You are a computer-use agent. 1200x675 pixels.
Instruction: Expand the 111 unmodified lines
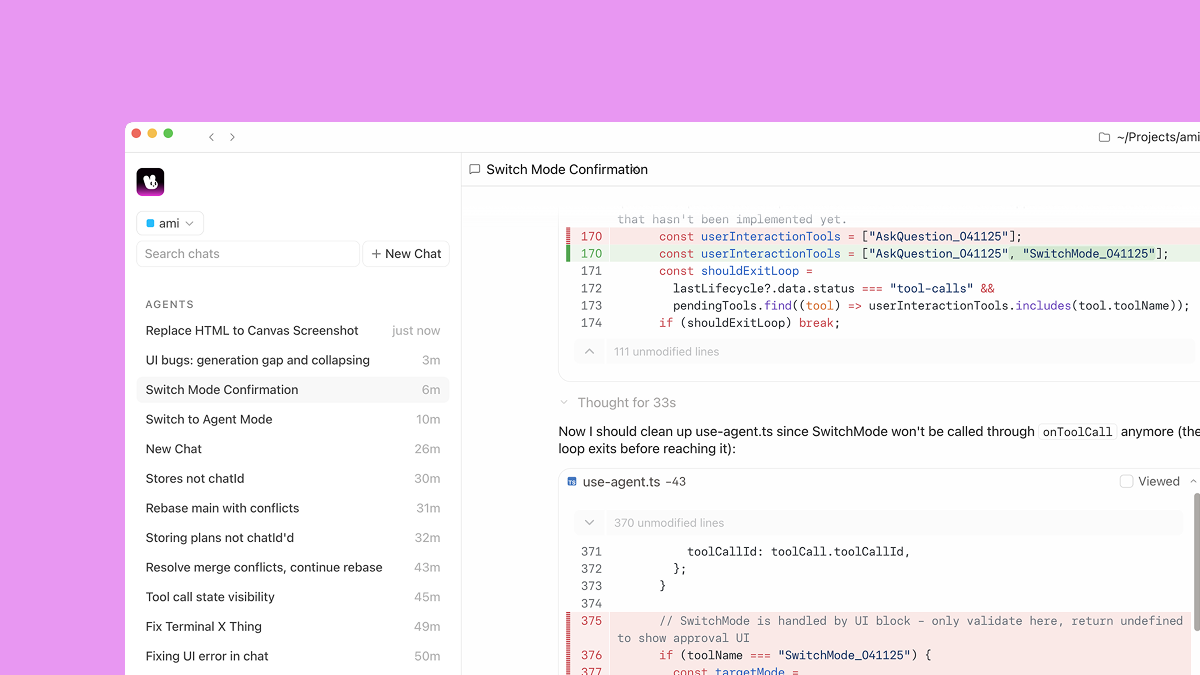[x=590, y=352]
